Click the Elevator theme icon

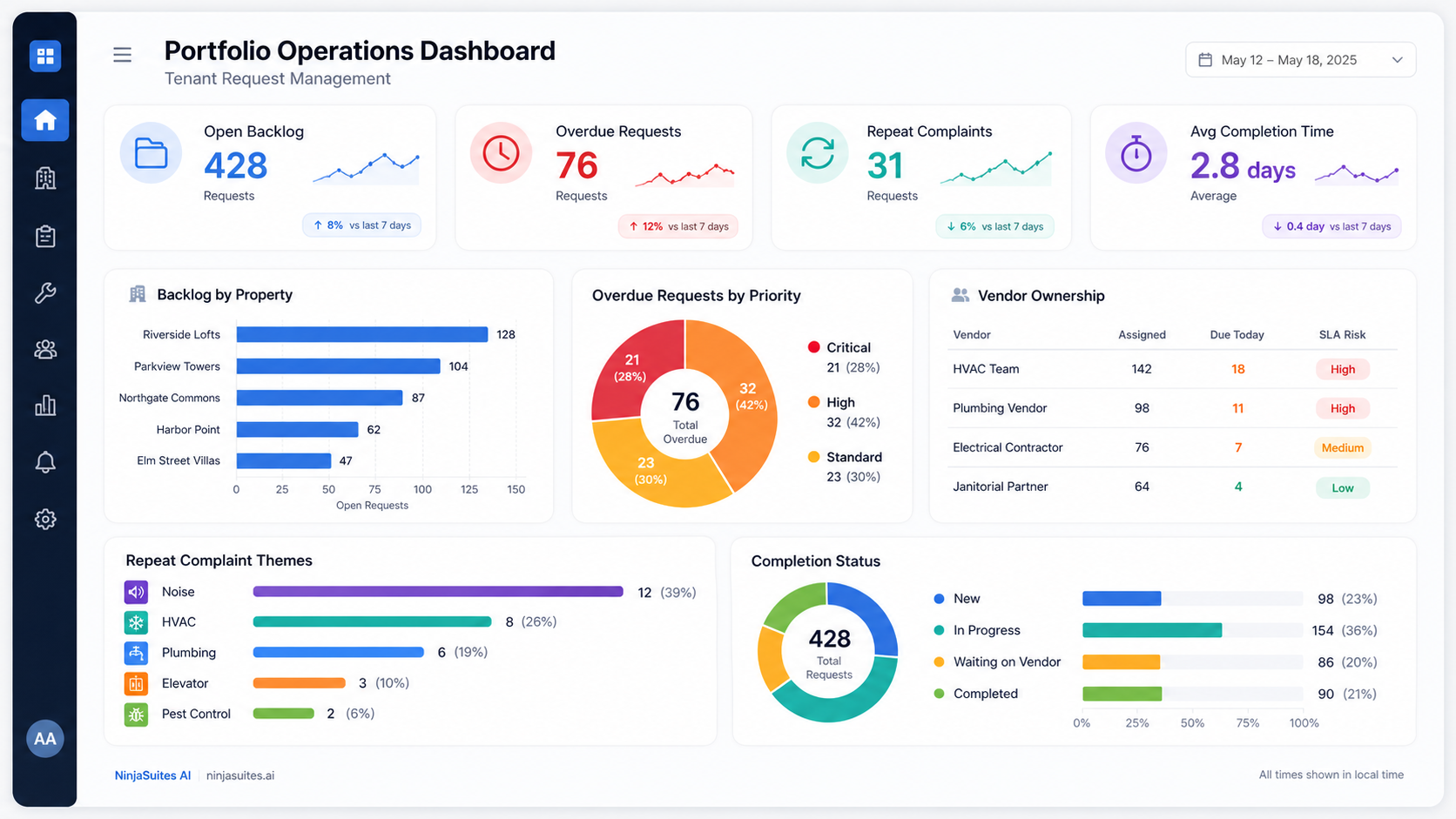point(136,683)
